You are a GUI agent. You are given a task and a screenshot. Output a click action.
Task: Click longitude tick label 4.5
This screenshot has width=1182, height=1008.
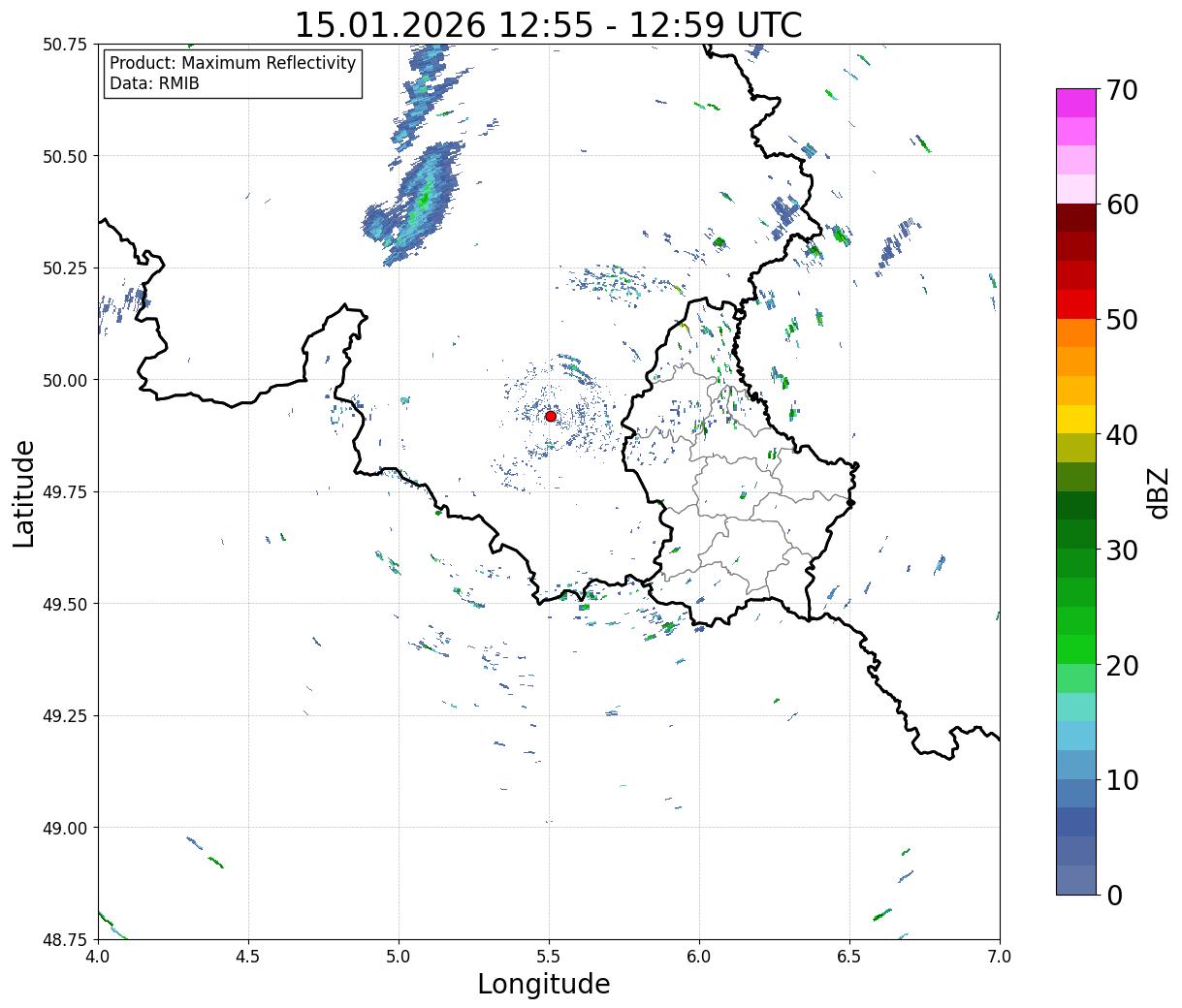(248, 956)
